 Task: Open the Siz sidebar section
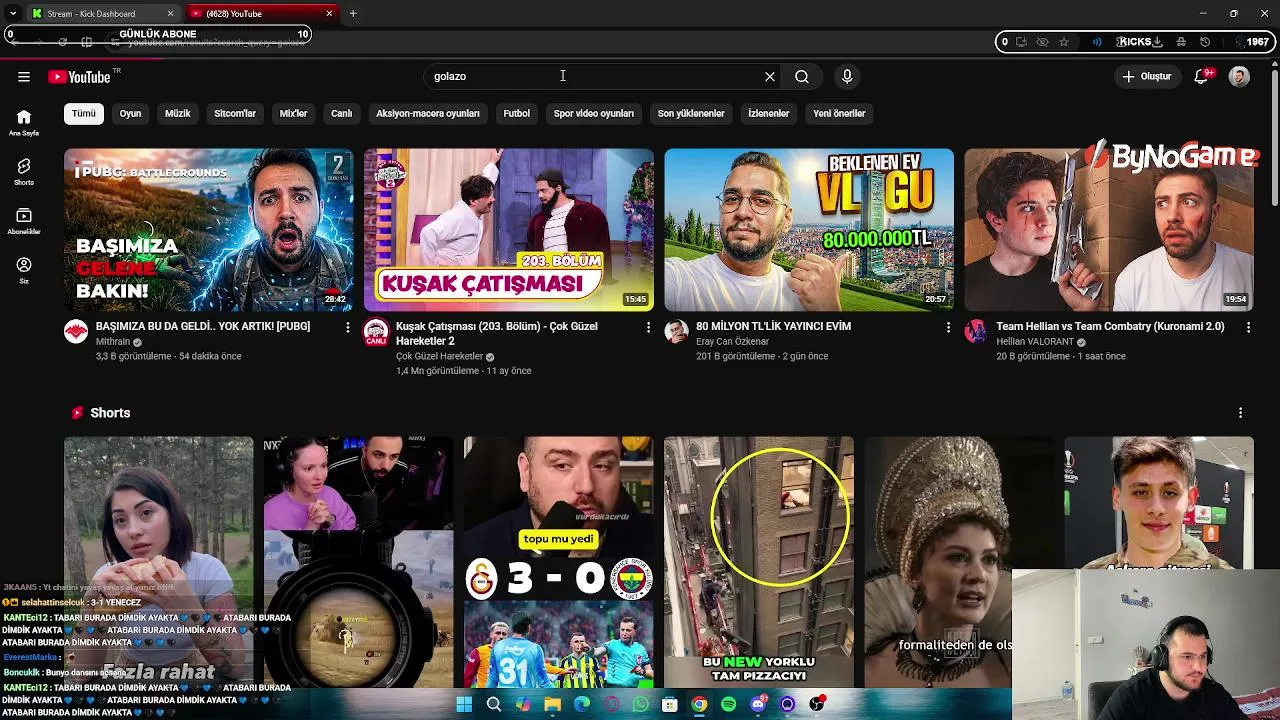click(24, 270)
